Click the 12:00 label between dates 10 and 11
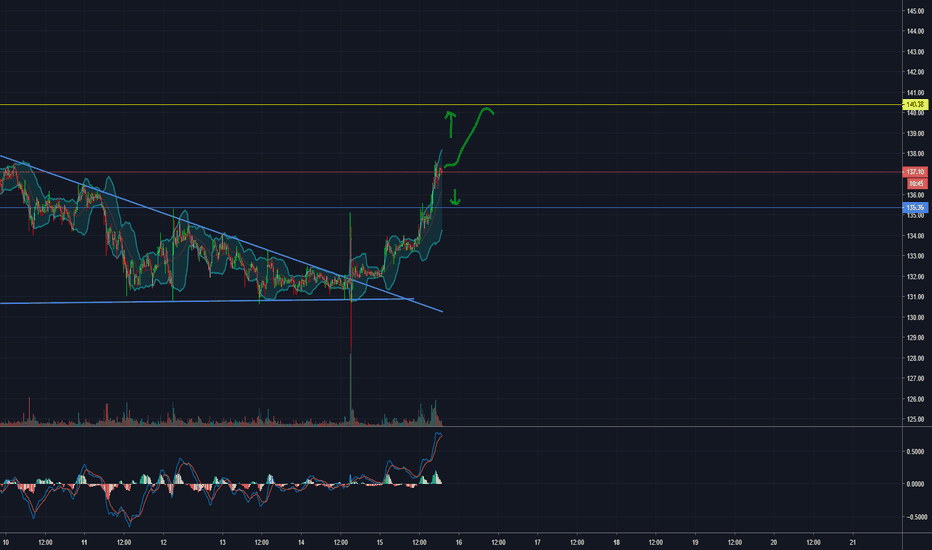This screenshot has height=550, width=932. 45,542
